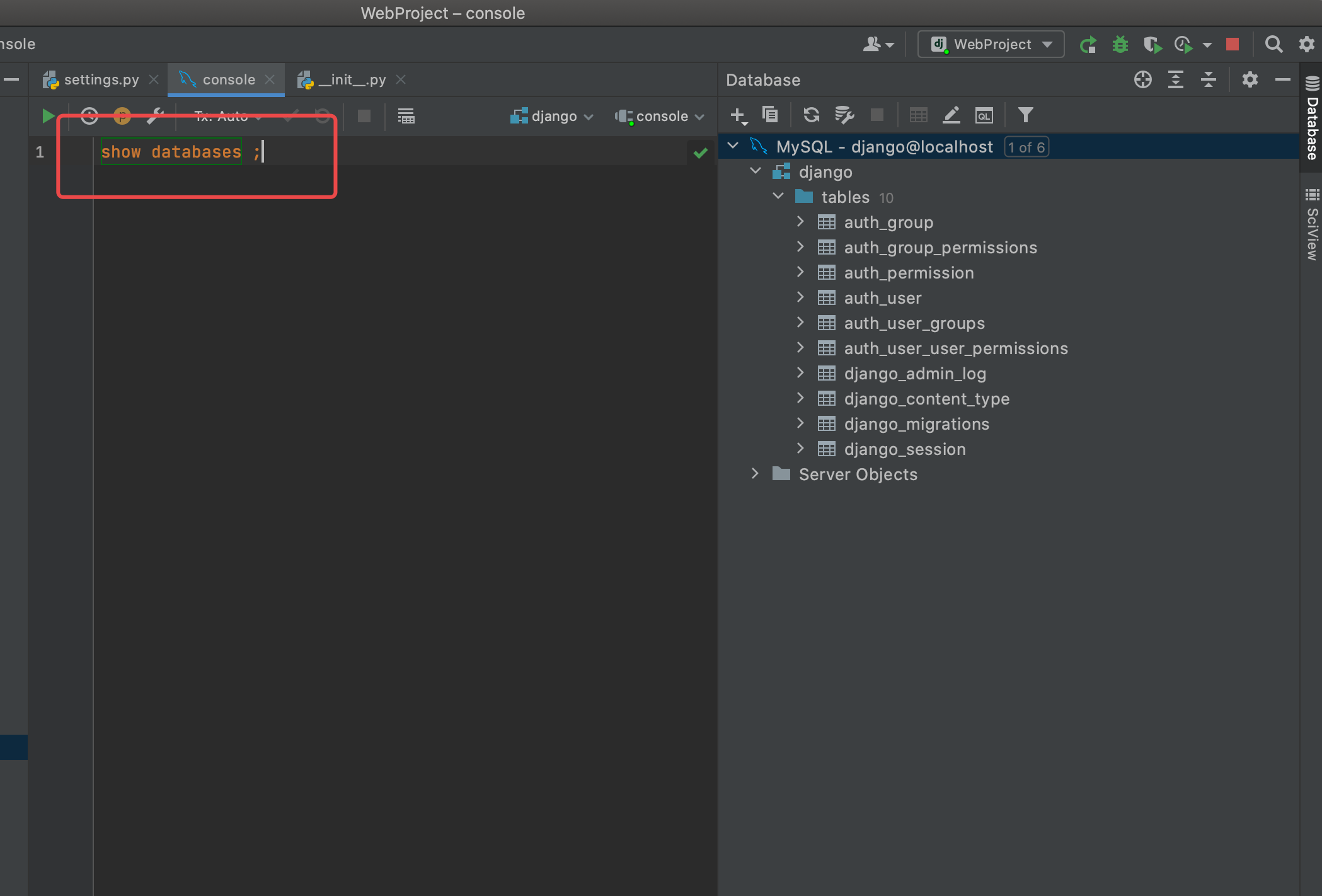1322x896 pixels.
Task: Open query history clock icon
Action: (x=89, y=116)
